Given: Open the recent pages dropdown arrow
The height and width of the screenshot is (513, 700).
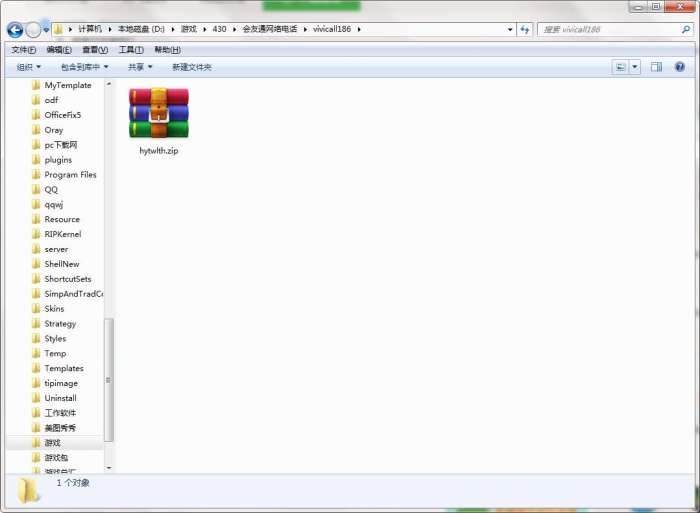Looking at the screenshot, I should point(46,30).
